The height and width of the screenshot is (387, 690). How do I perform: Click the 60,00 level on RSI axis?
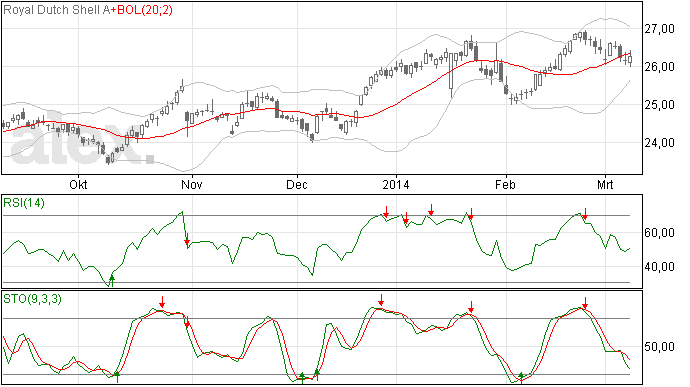[659, 233]
